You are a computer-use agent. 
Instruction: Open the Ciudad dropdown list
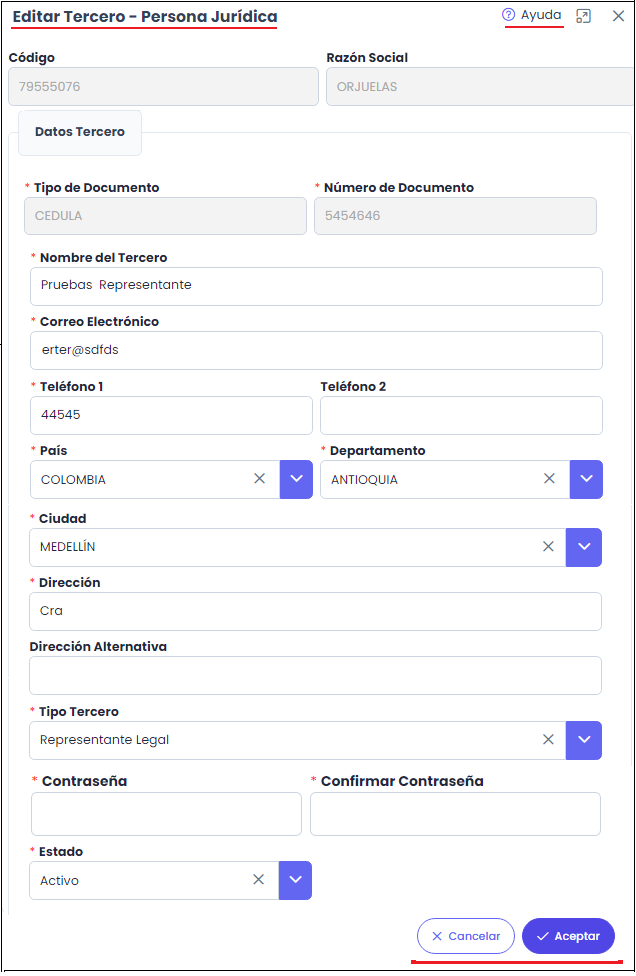click(x=584, y=547)
